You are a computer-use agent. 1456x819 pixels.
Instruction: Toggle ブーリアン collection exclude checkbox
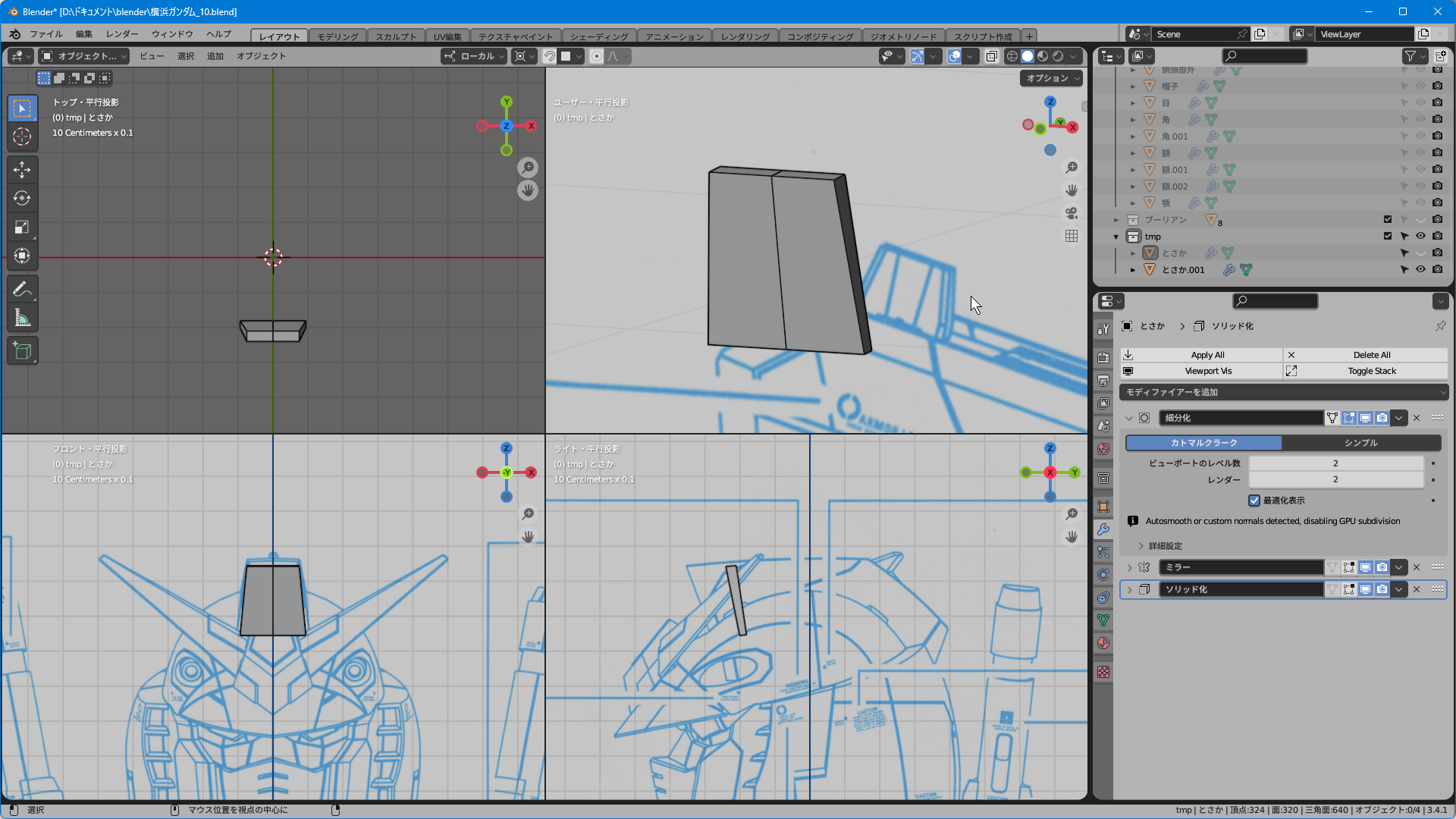tap(1388, 220)
